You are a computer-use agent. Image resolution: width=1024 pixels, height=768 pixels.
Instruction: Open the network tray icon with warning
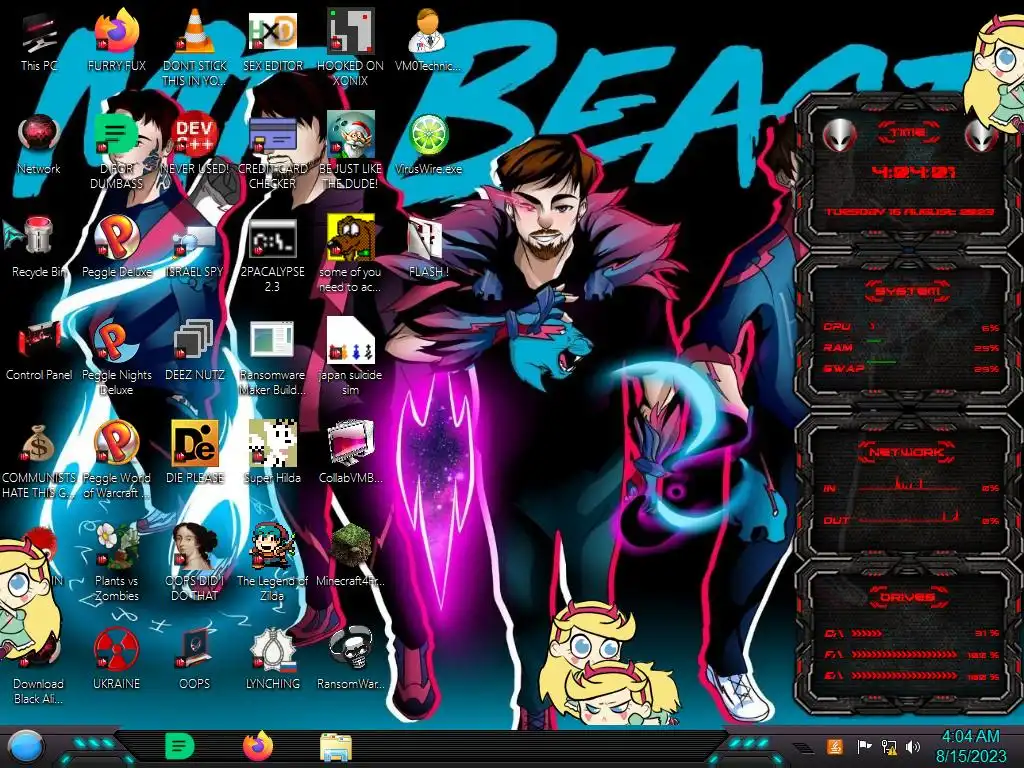(x=889, y=746)
